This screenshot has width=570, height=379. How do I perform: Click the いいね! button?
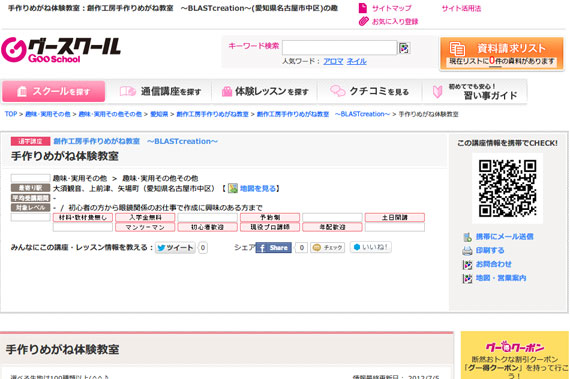tap(371, 247)
